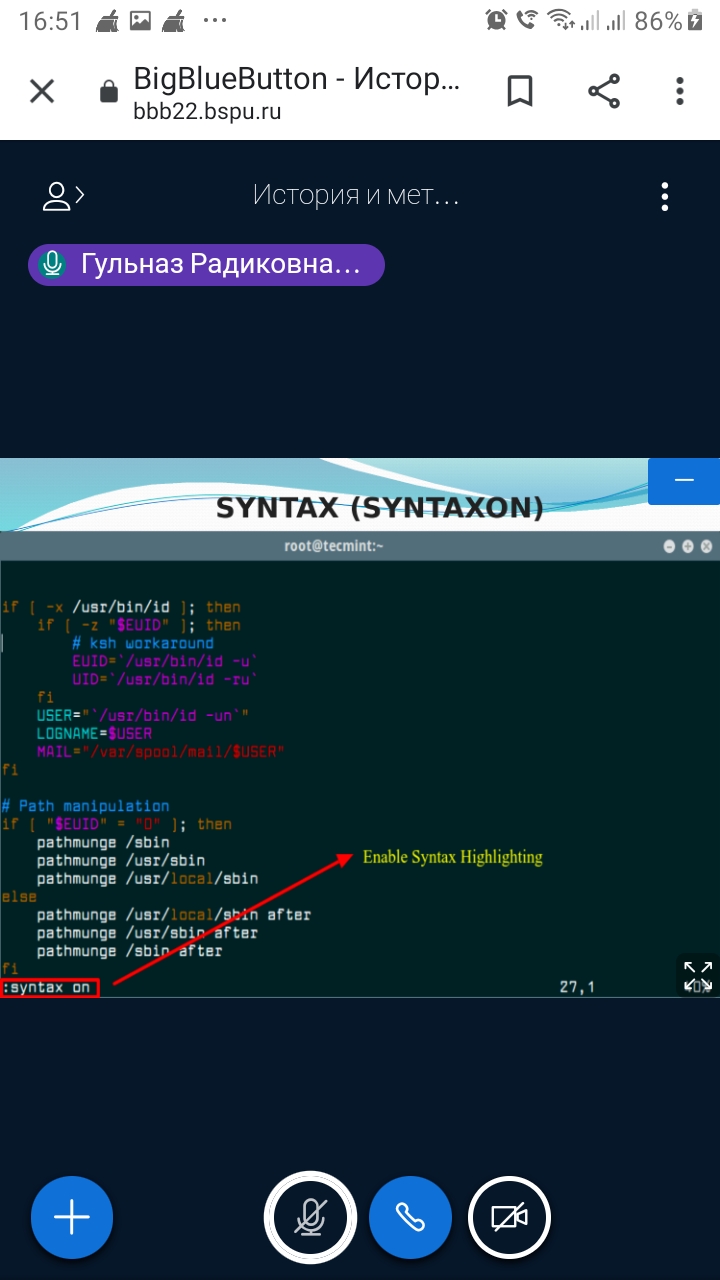This screenshot has height=1280, width=720.
Task: Leave audio with the phone button
Action: click(410, 1217)
